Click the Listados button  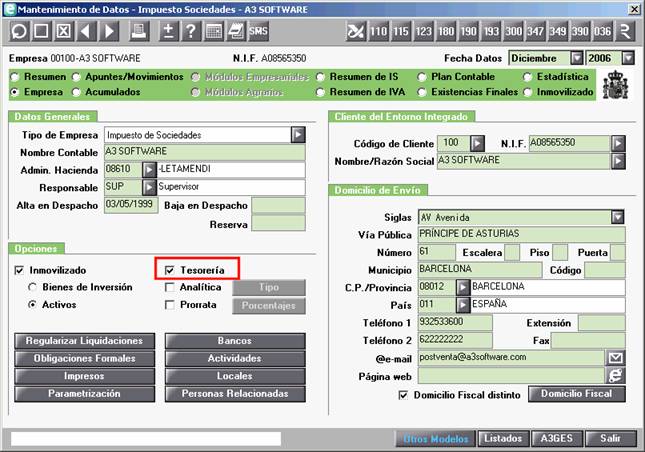(503, 439)
